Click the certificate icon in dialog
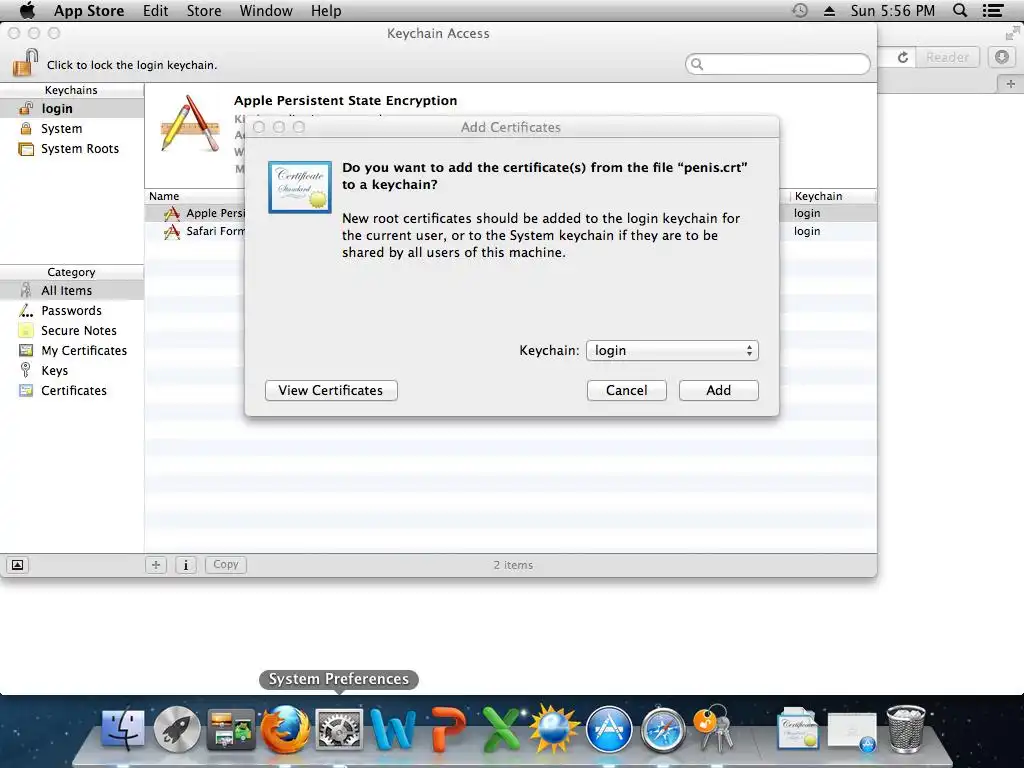This screenshot has height=768, width=1024. (x=300, y=187)
